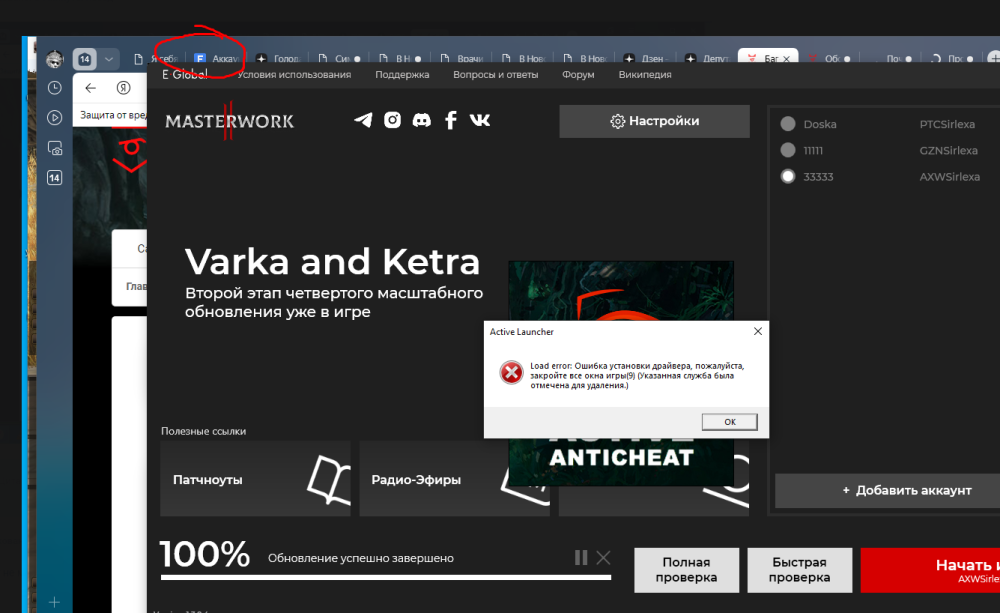Open the Facebook social link icon
This screenshot has width=1000, height=613.
tap(451, 120)
